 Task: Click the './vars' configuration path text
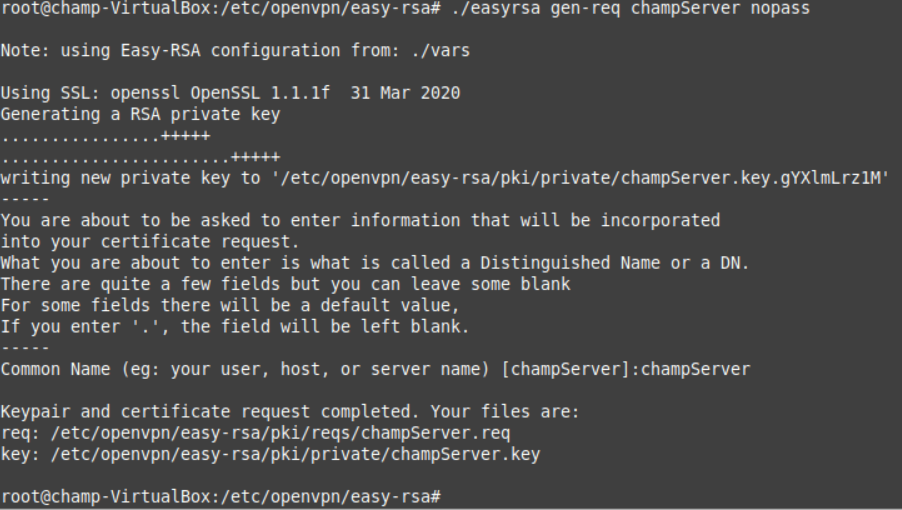[441, 51]
